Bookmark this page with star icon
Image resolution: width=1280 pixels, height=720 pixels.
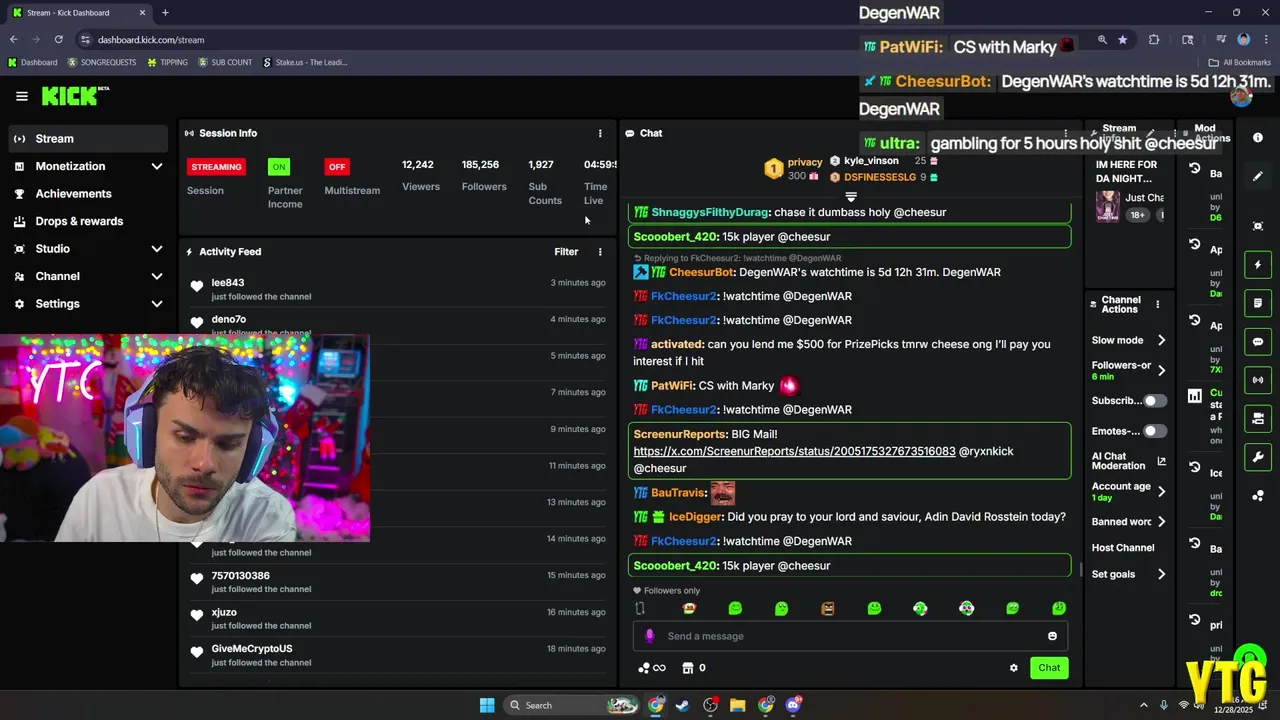[x=1123, y=39]
